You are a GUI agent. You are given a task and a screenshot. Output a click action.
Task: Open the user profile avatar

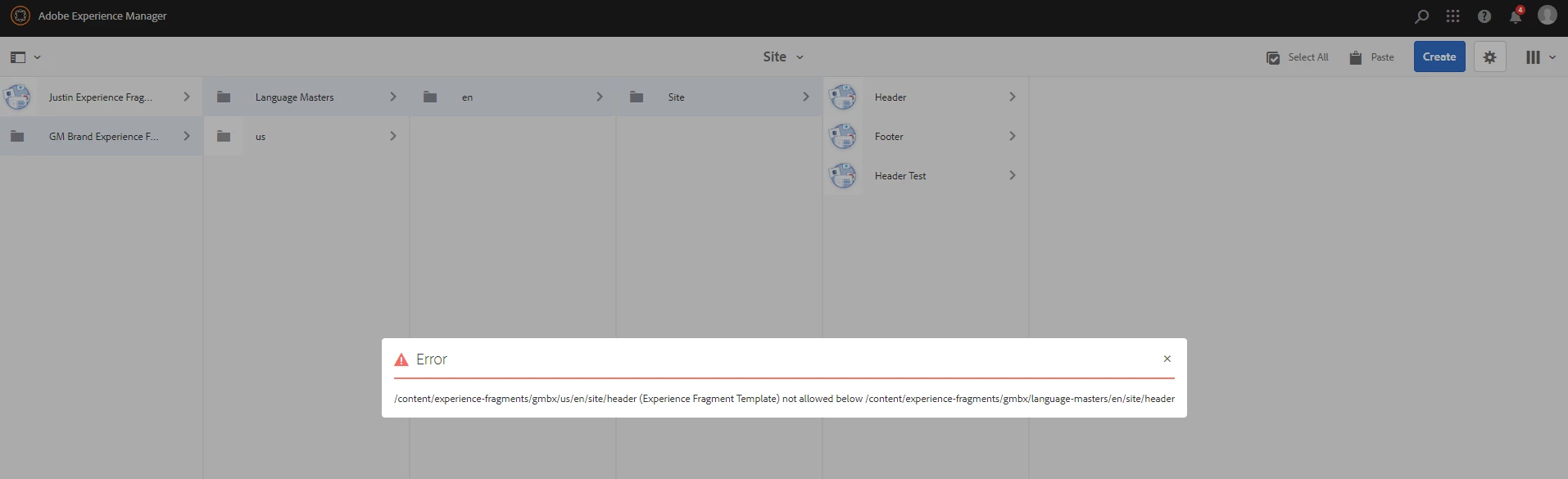pos(1547,15)
